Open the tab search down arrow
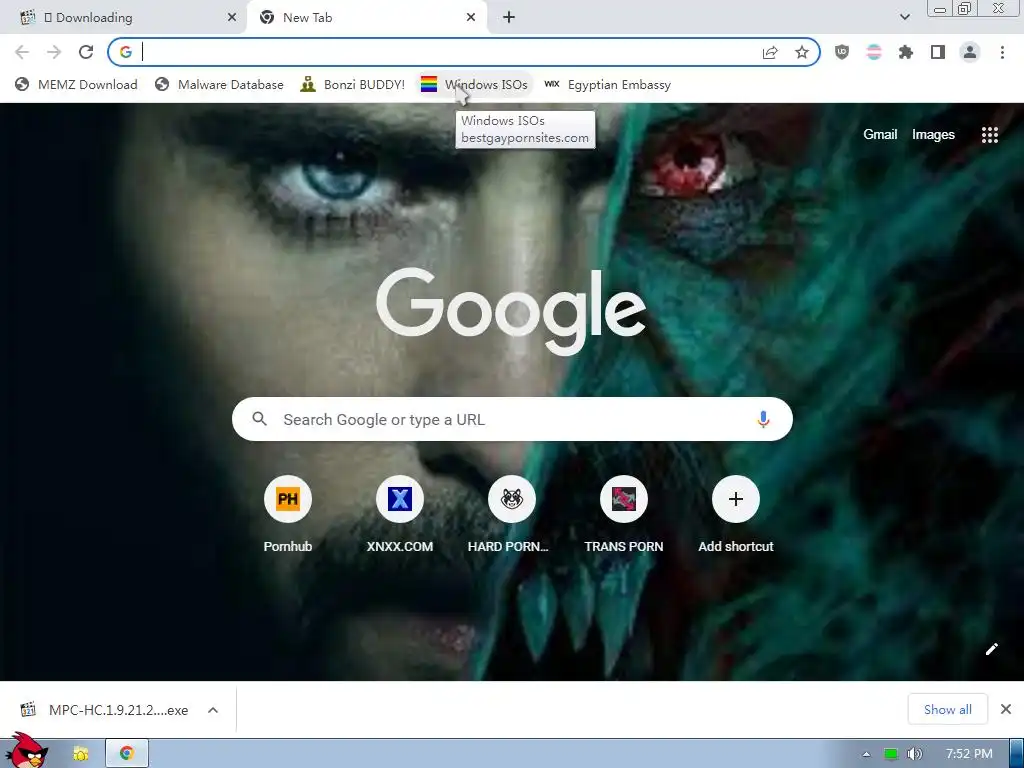This screenshot has width=1024, height=768. (904, 18)
